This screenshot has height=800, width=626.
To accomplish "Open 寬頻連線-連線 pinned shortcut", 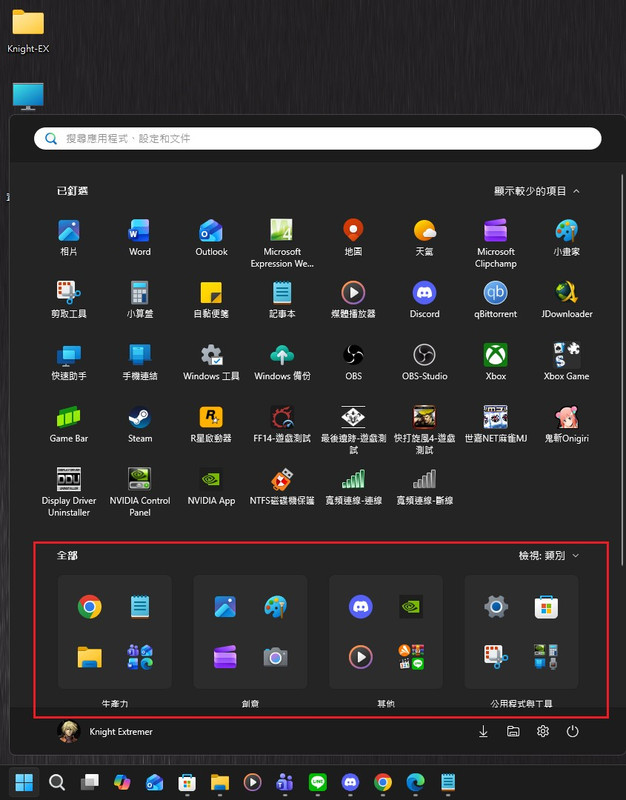I will point(353,486).
